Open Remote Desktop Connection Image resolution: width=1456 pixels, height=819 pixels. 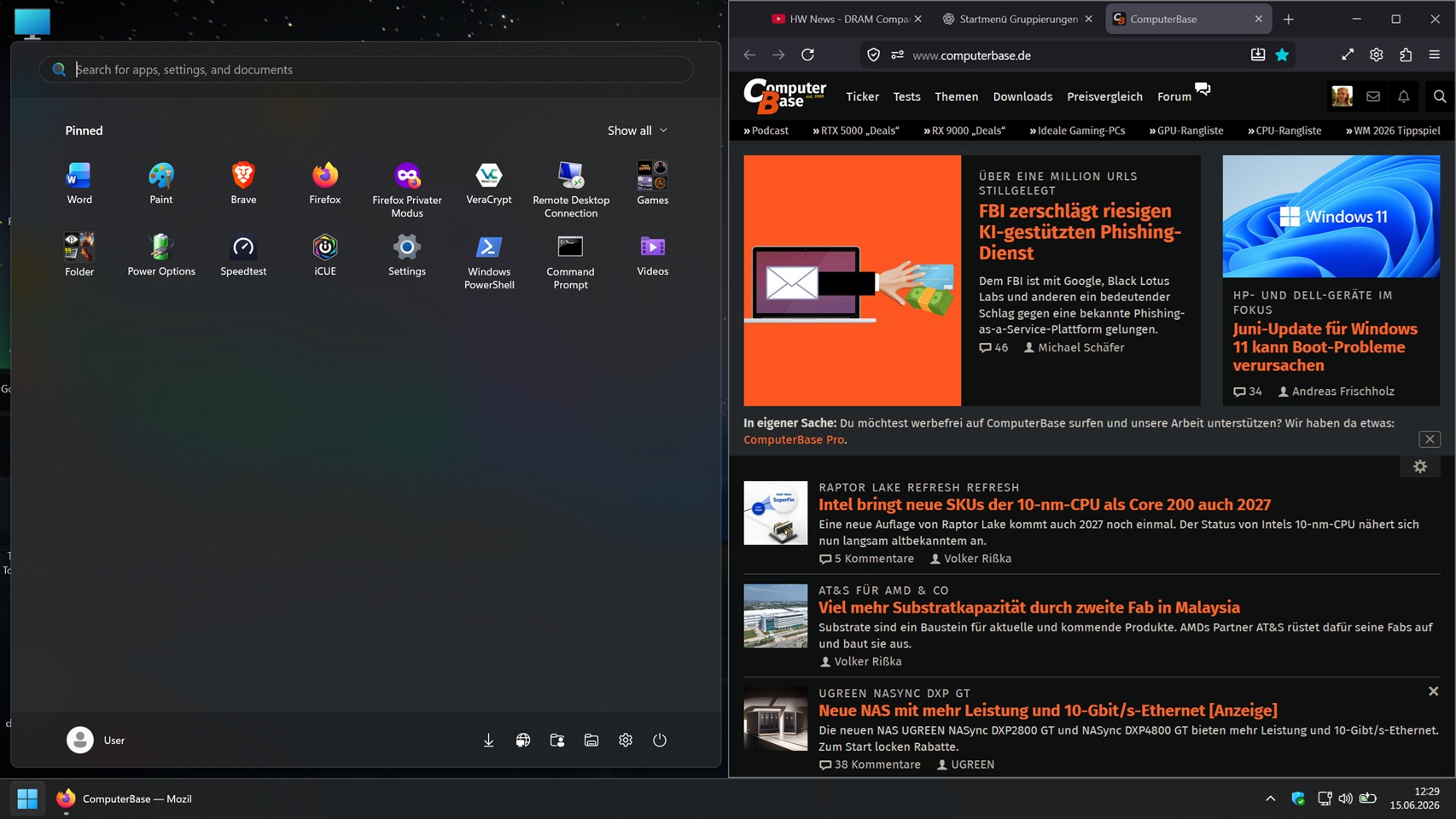[571, 189]
